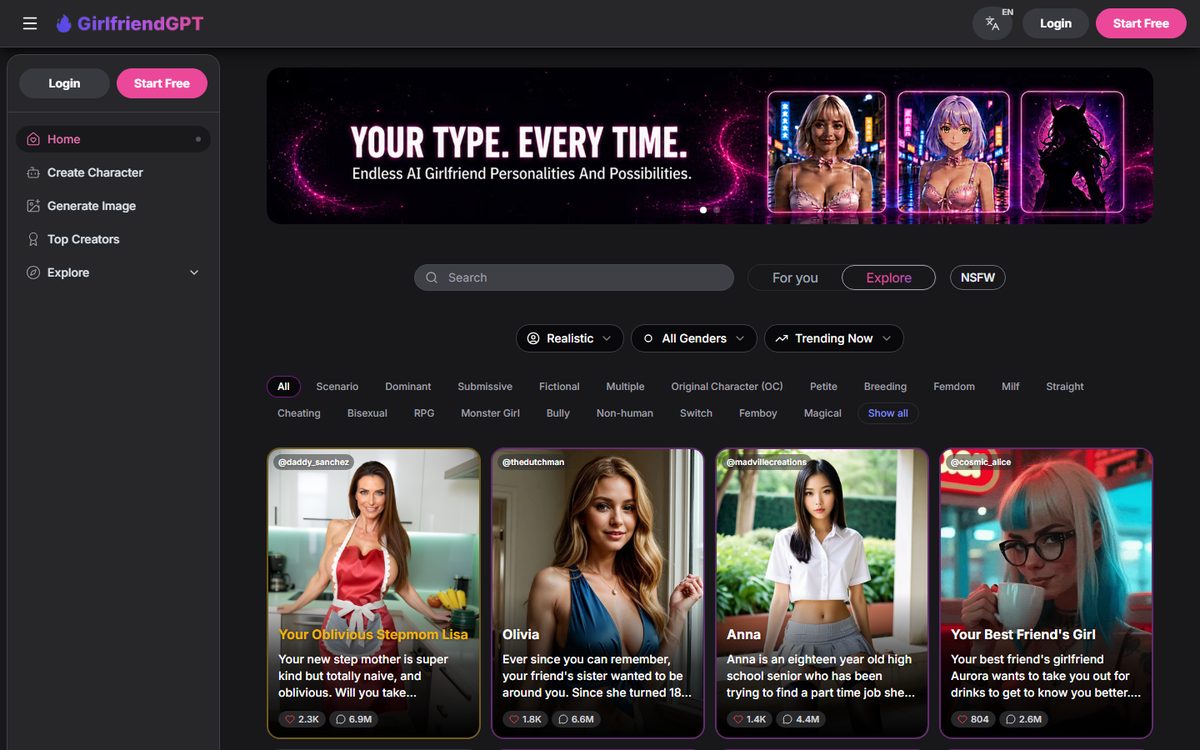Click heart likes 1.8K on Olivia card
The height and width of the screenshot is (750, 1200).
(x=525, y=719)
